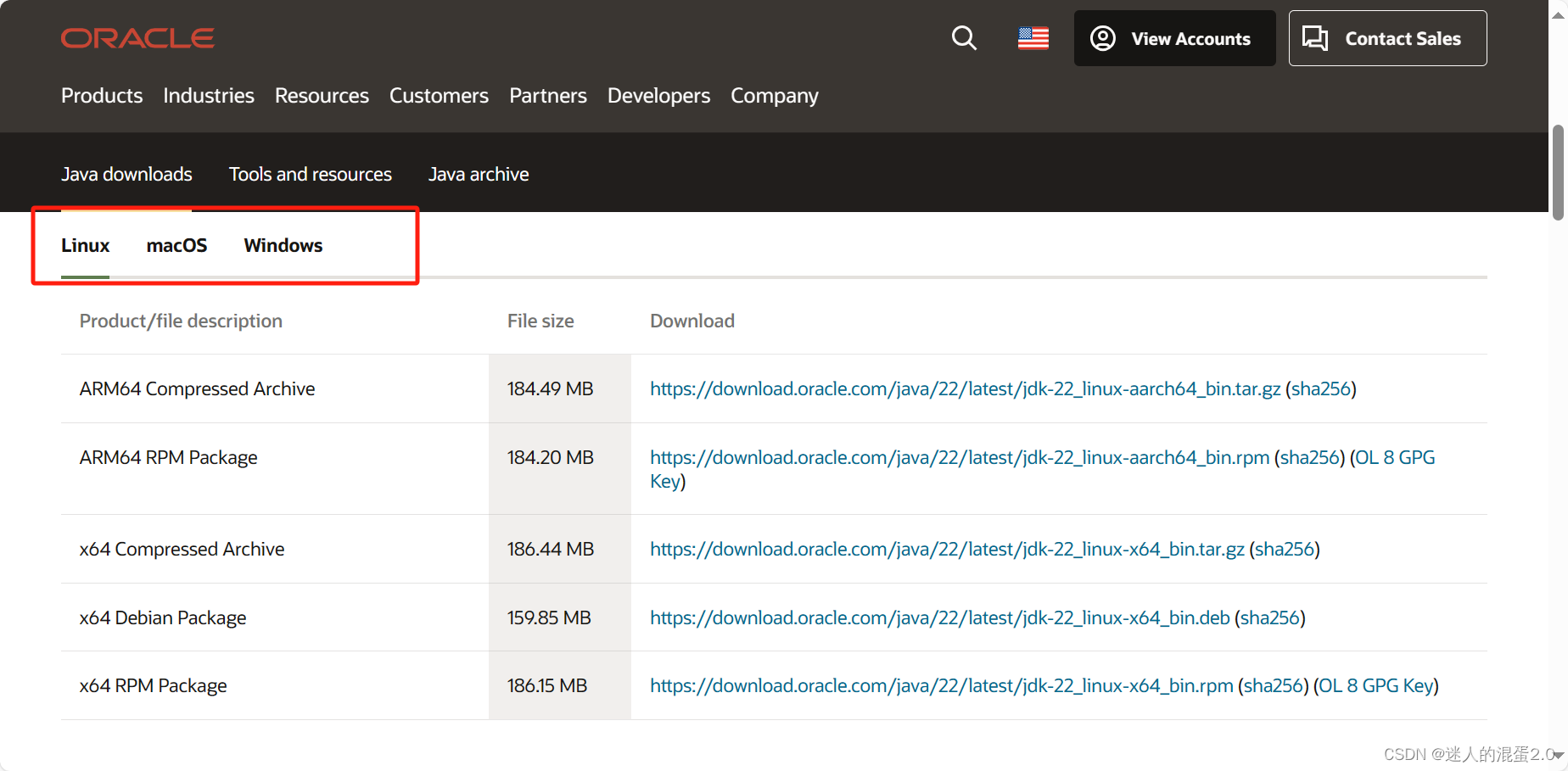
Task: Click the US flag country selector
Action: 1033,37
